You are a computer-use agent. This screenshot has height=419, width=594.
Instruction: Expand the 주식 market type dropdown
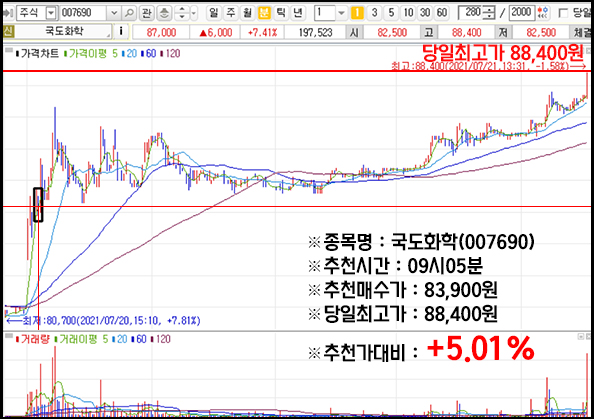click(50, 13)
